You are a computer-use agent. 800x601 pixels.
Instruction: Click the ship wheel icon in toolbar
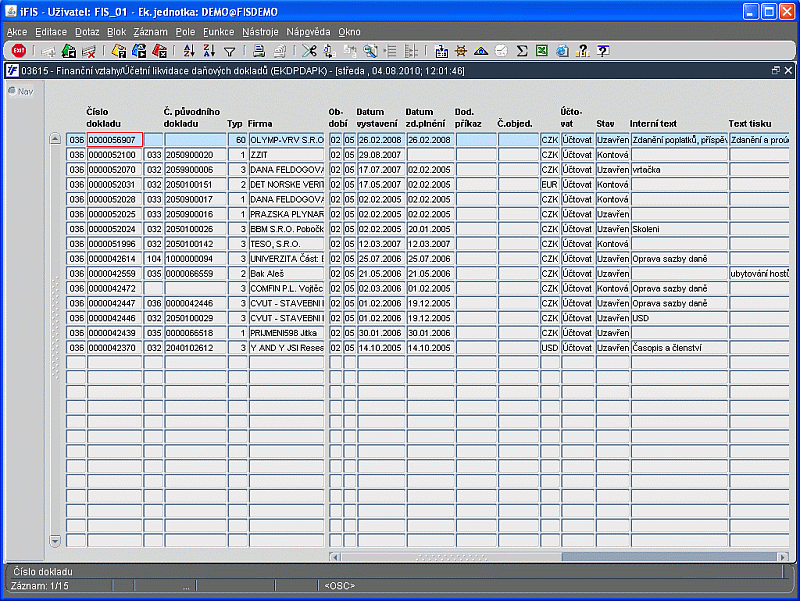tap(461, 51)
